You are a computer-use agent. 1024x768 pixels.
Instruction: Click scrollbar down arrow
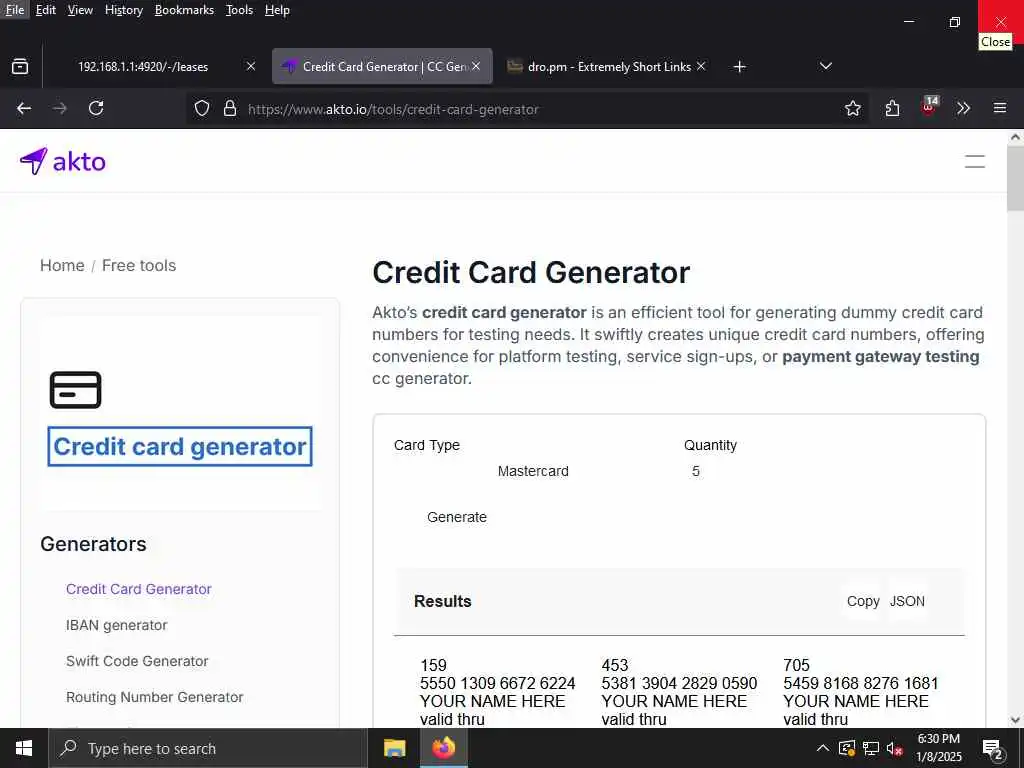tap(1015, 720)
